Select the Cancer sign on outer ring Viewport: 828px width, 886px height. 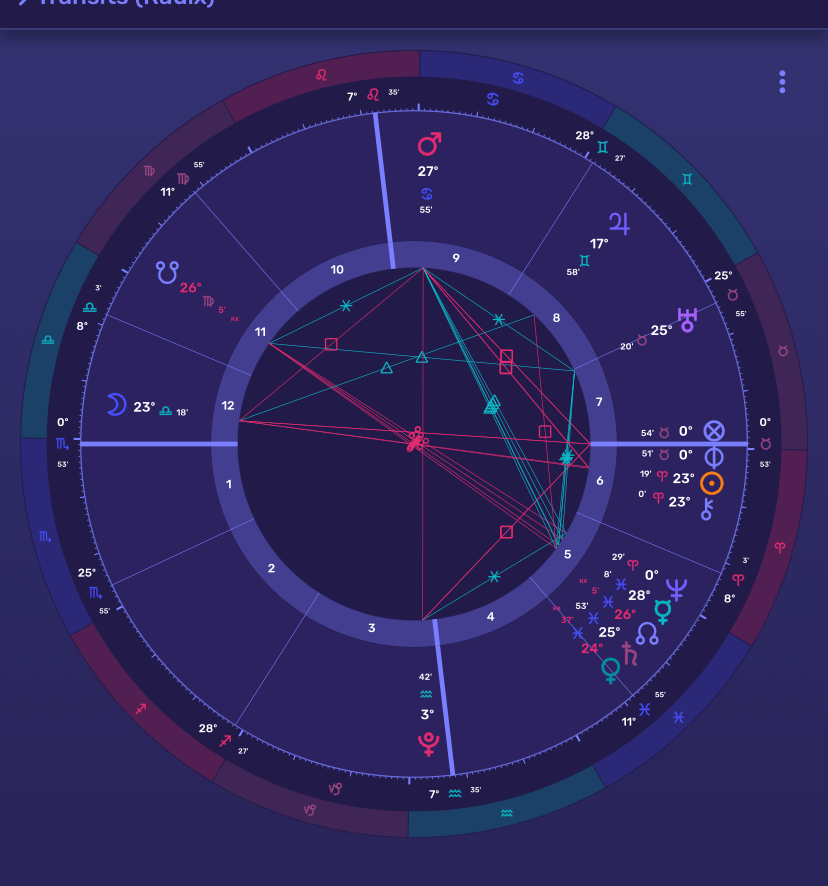[518, 78]
